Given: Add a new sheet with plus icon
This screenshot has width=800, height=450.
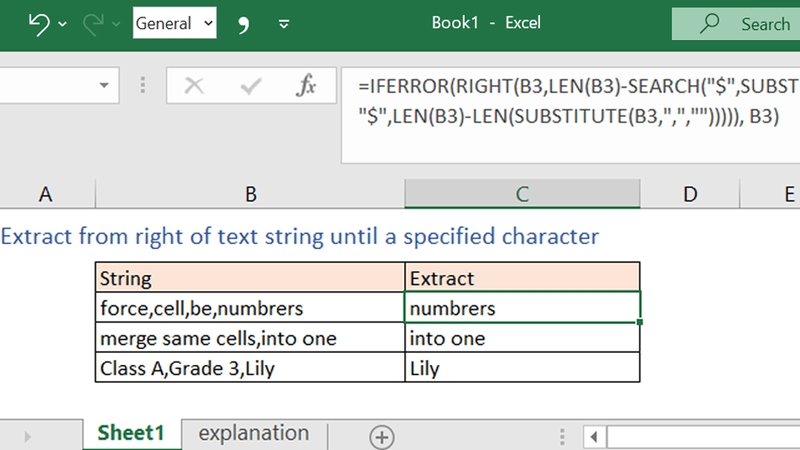Looking at the screenshot, I should (382, 437).
